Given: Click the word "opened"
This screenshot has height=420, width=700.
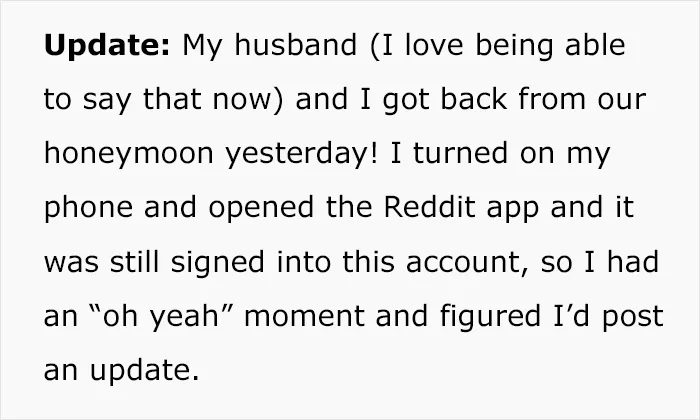Looking at the screenshot, I should [x=261, y=209].
